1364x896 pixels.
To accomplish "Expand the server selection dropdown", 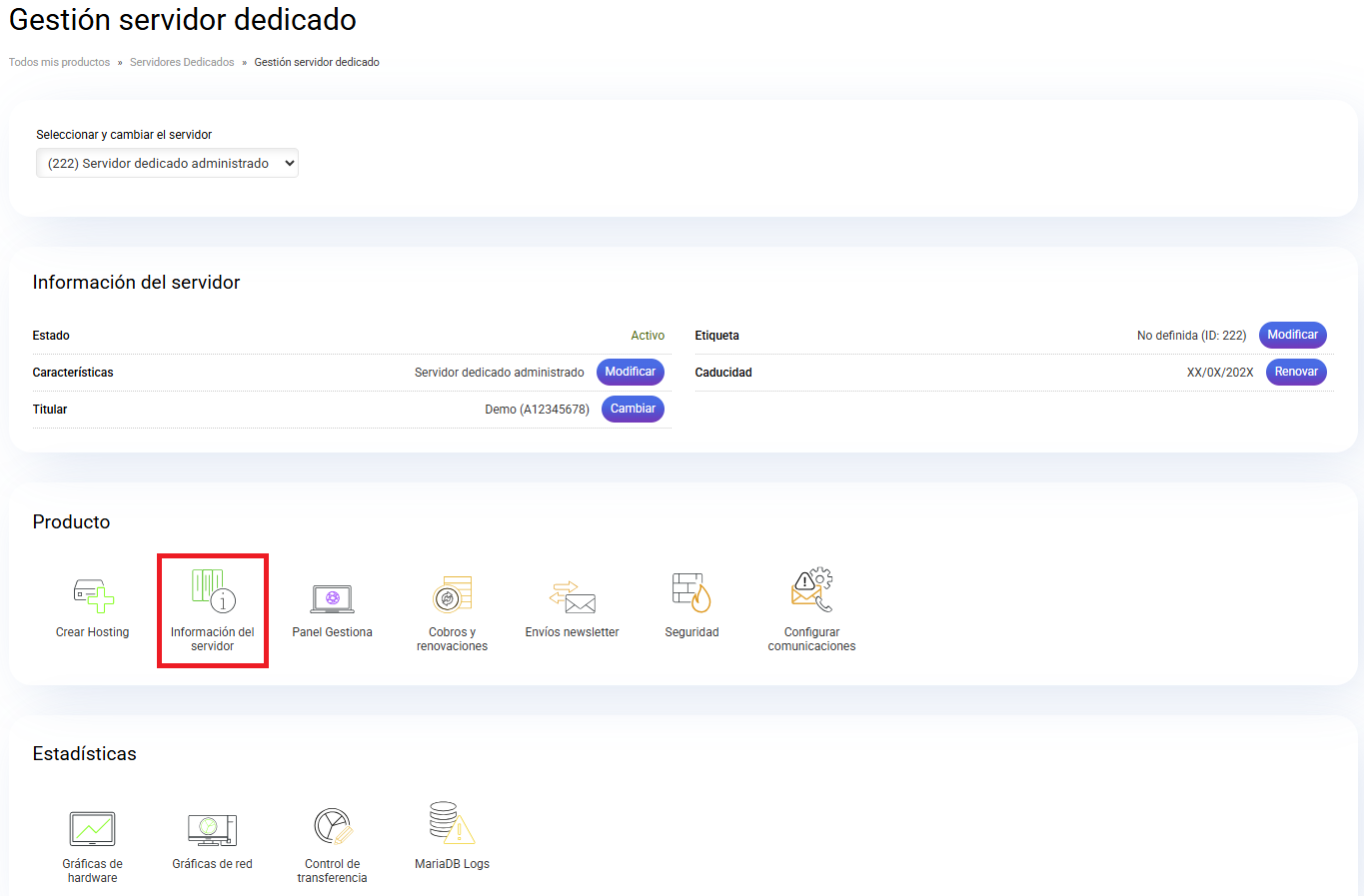I will pyautogui.click(x=167, y=163).
